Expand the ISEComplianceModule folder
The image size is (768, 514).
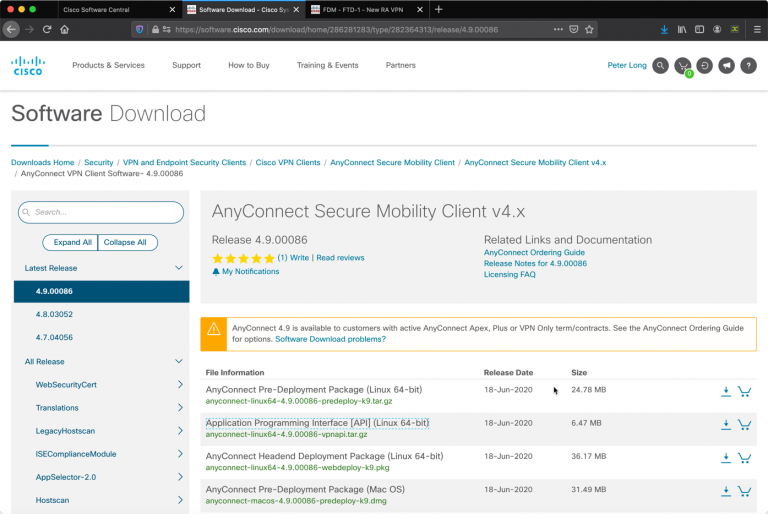point(180,454)
